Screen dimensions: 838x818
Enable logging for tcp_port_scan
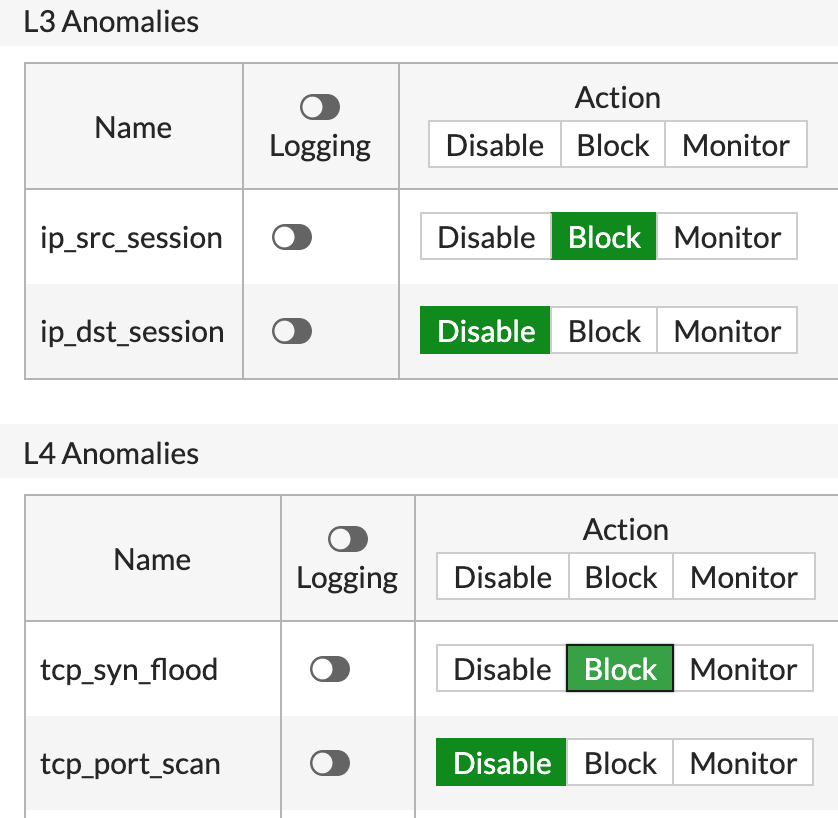point(330,764)
